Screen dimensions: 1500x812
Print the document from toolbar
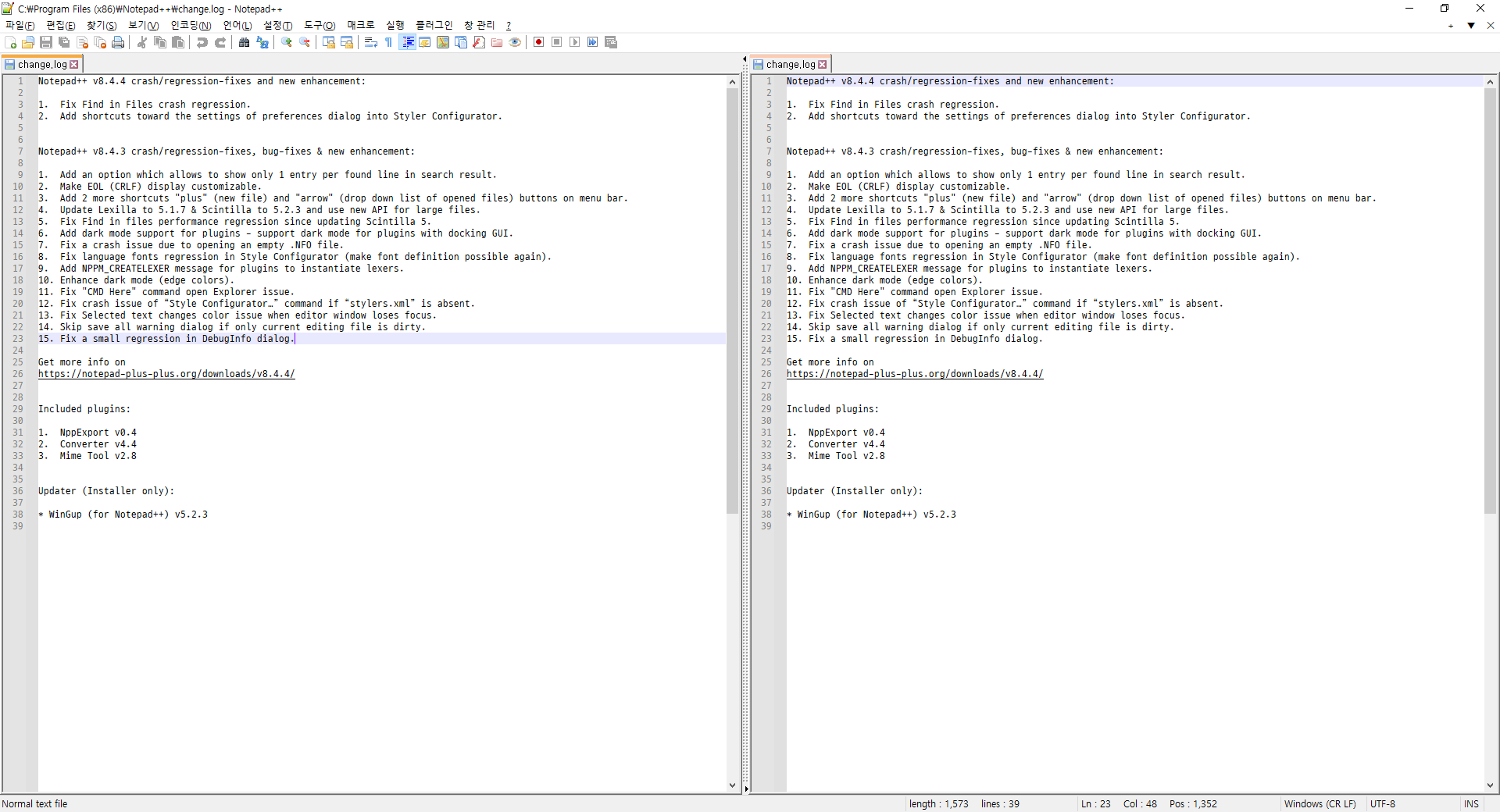coord(118,42)
